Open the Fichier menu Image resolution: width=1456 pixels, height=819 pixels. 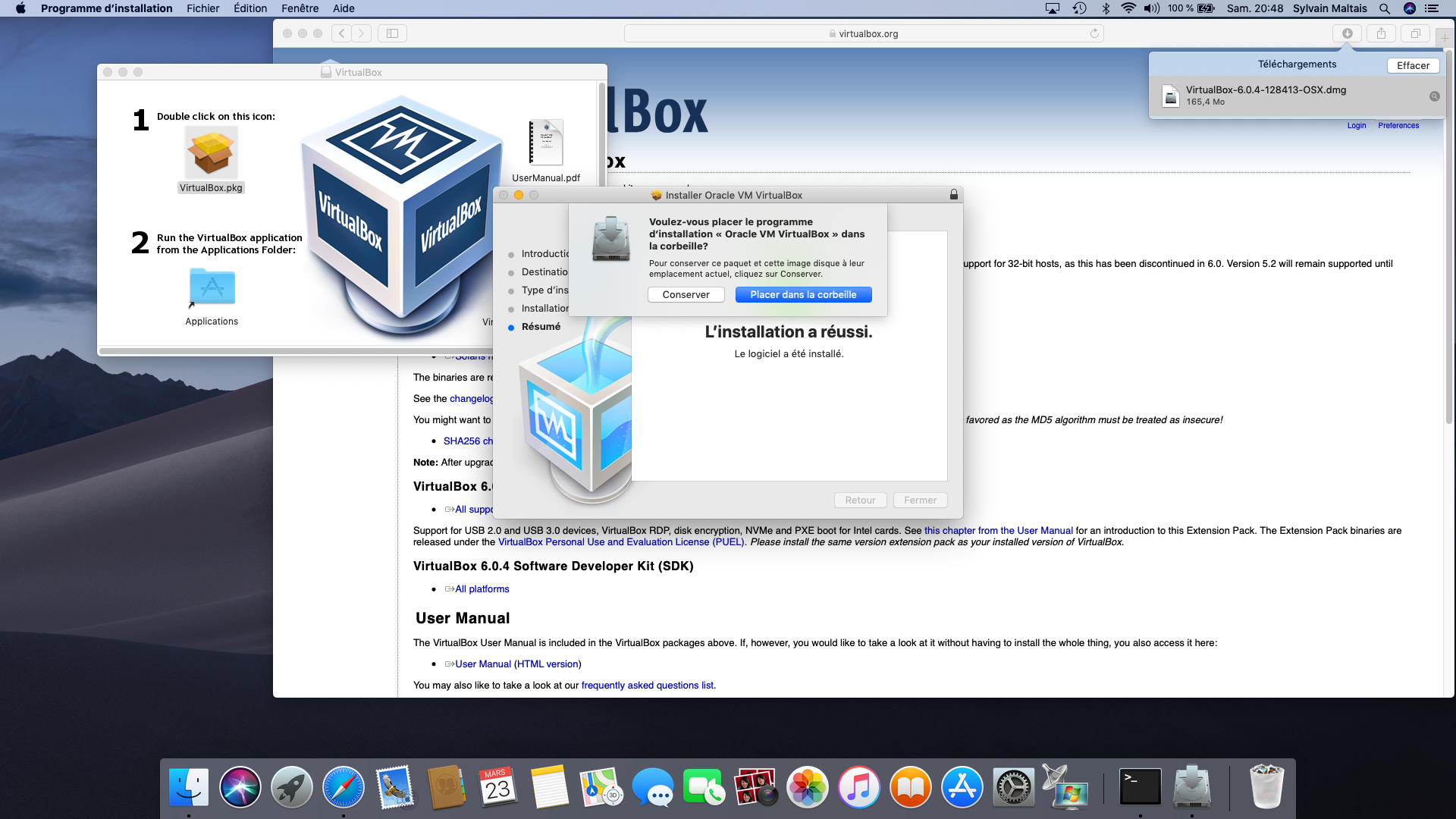202,8
